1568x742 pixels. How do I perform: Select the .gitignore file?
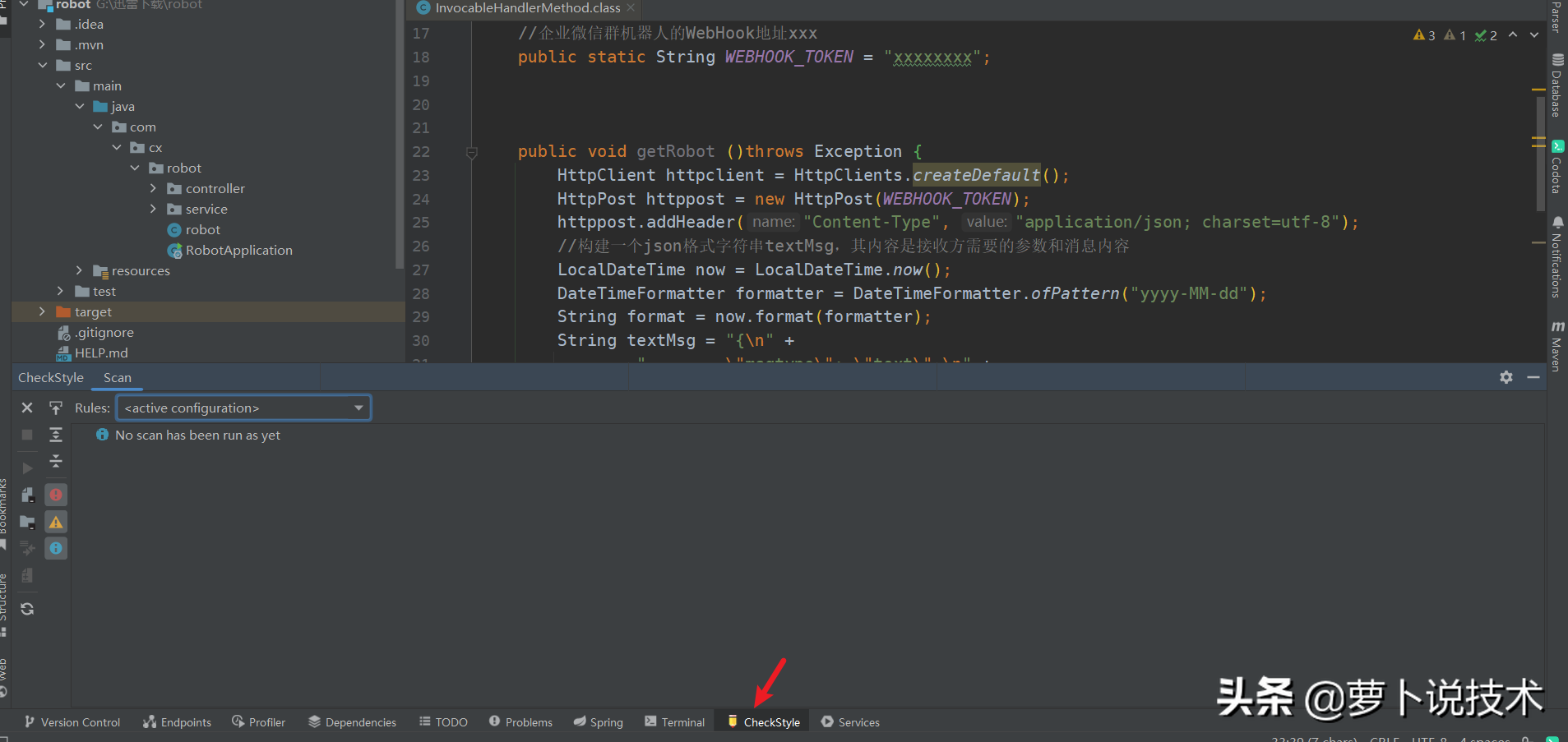click(95, 333)
